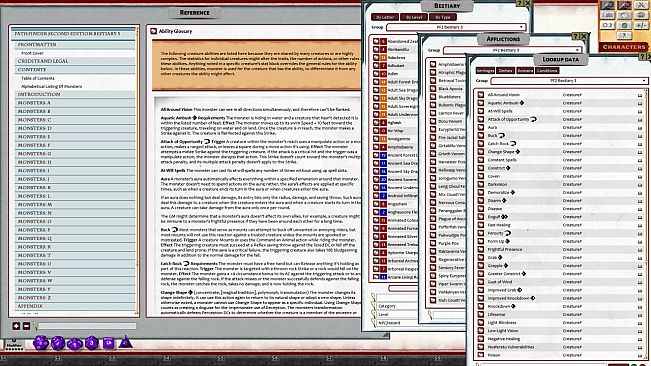The width and height of the screenshot is (651, 366).
Task: Open the Front Cover page
Action: [x=32, y=53]
